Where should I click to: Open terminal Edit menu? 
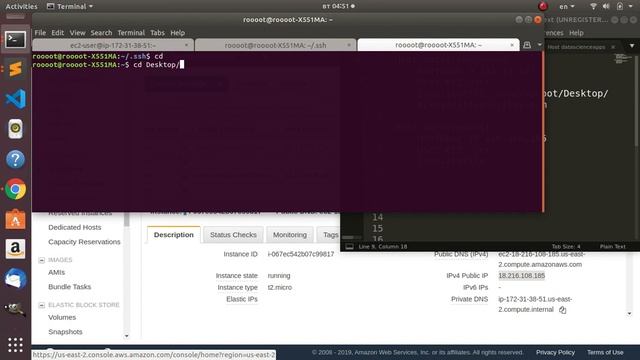[58, 33]
